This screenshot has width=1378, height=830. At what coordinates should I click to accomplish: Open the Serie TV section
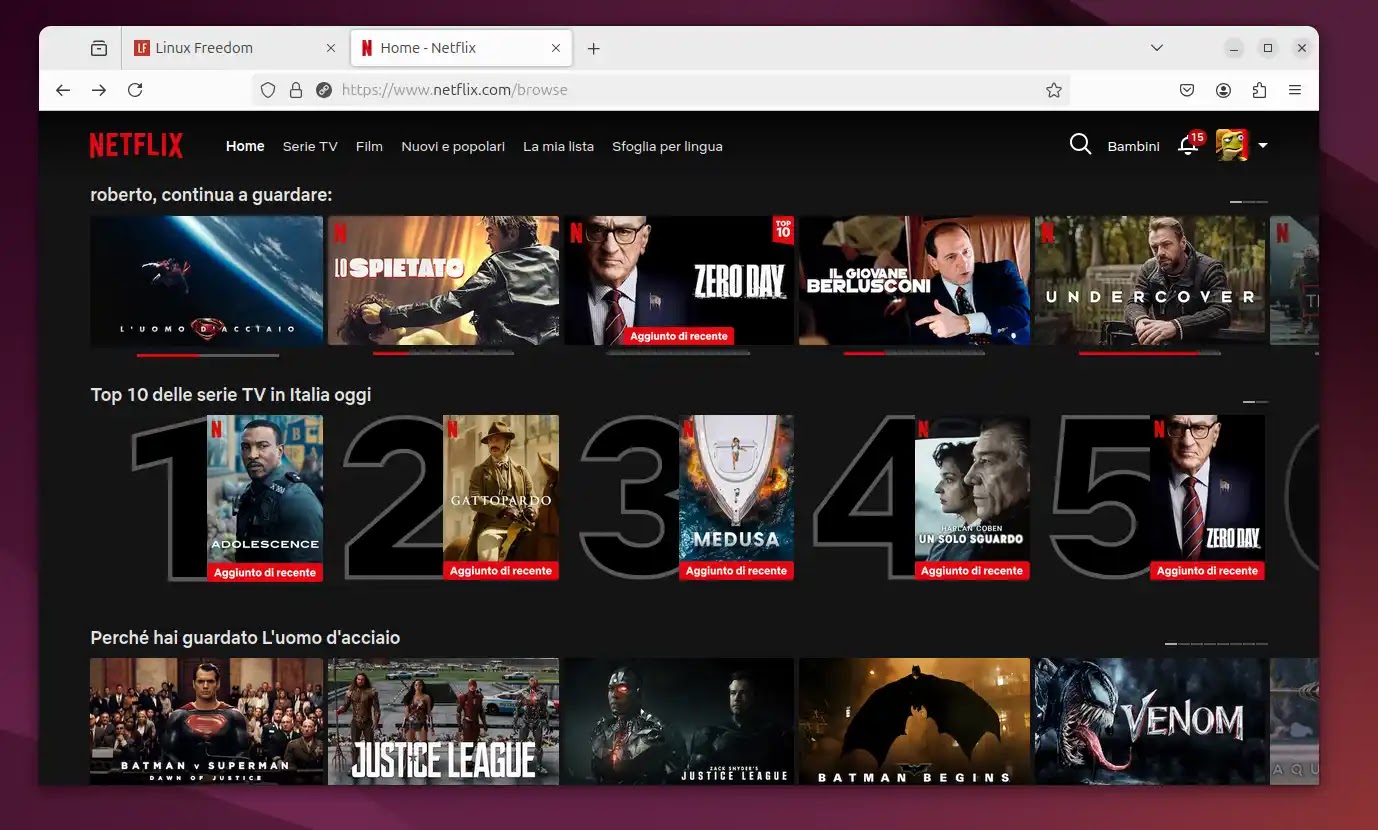(310, 146)
